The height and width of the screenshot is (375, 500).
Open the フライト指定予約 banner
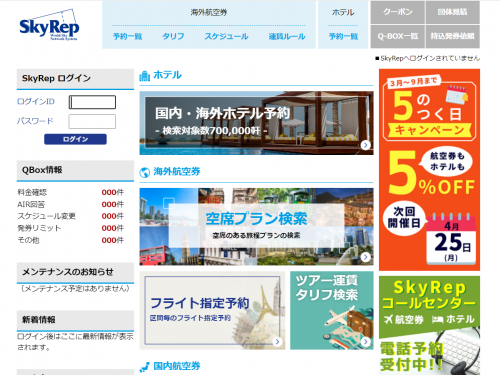pyautogui.click(x=212, y=310)
